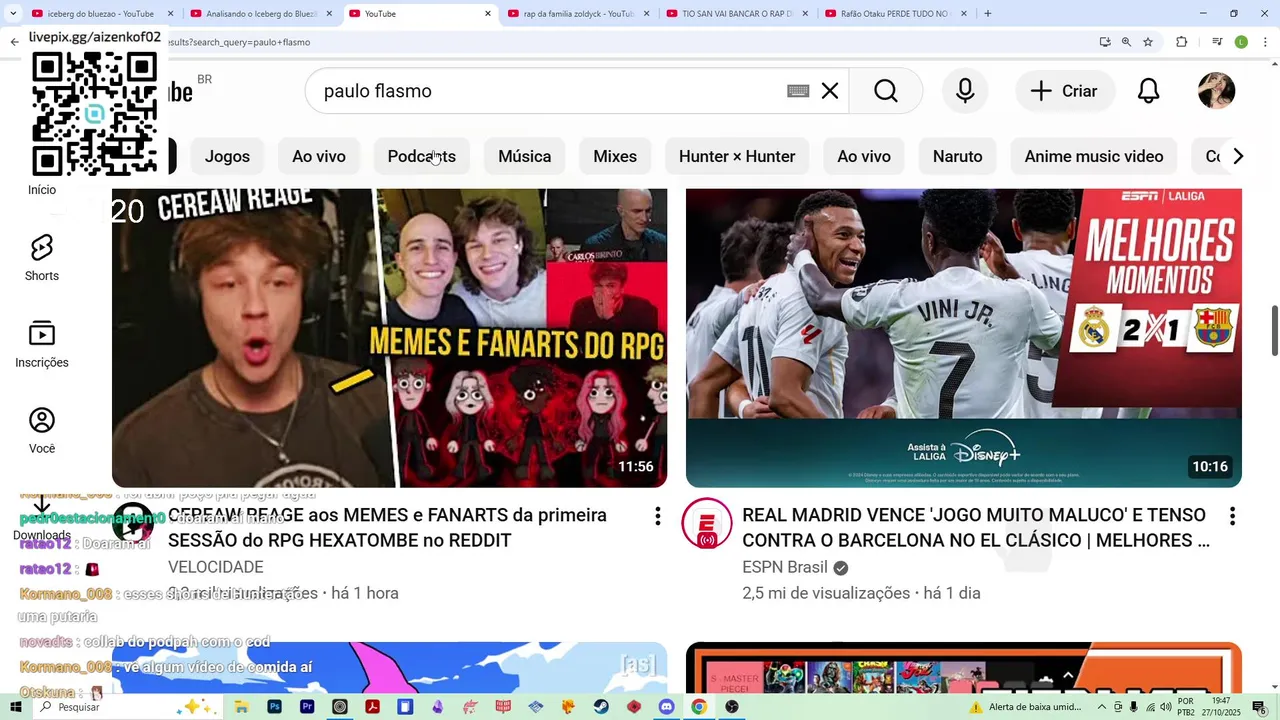
Task: Open YouTube notifications bell
Action: click(1149, 91)
